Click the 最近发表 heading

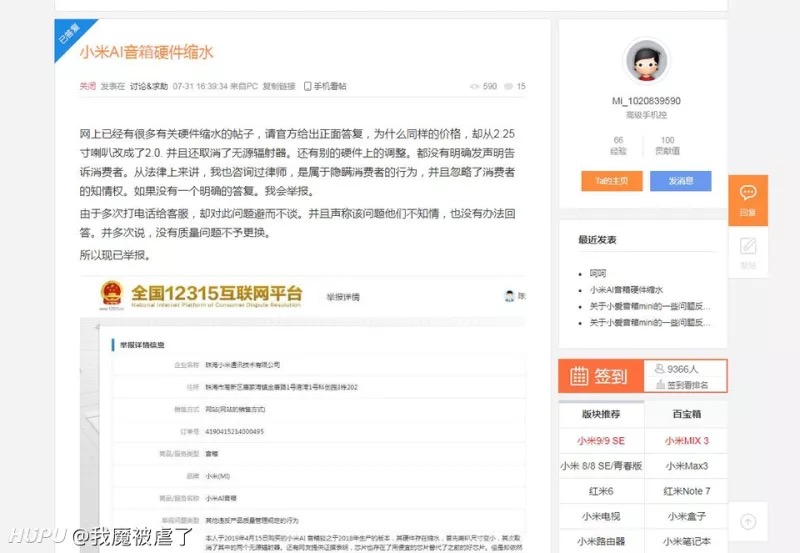coord(597,240)
